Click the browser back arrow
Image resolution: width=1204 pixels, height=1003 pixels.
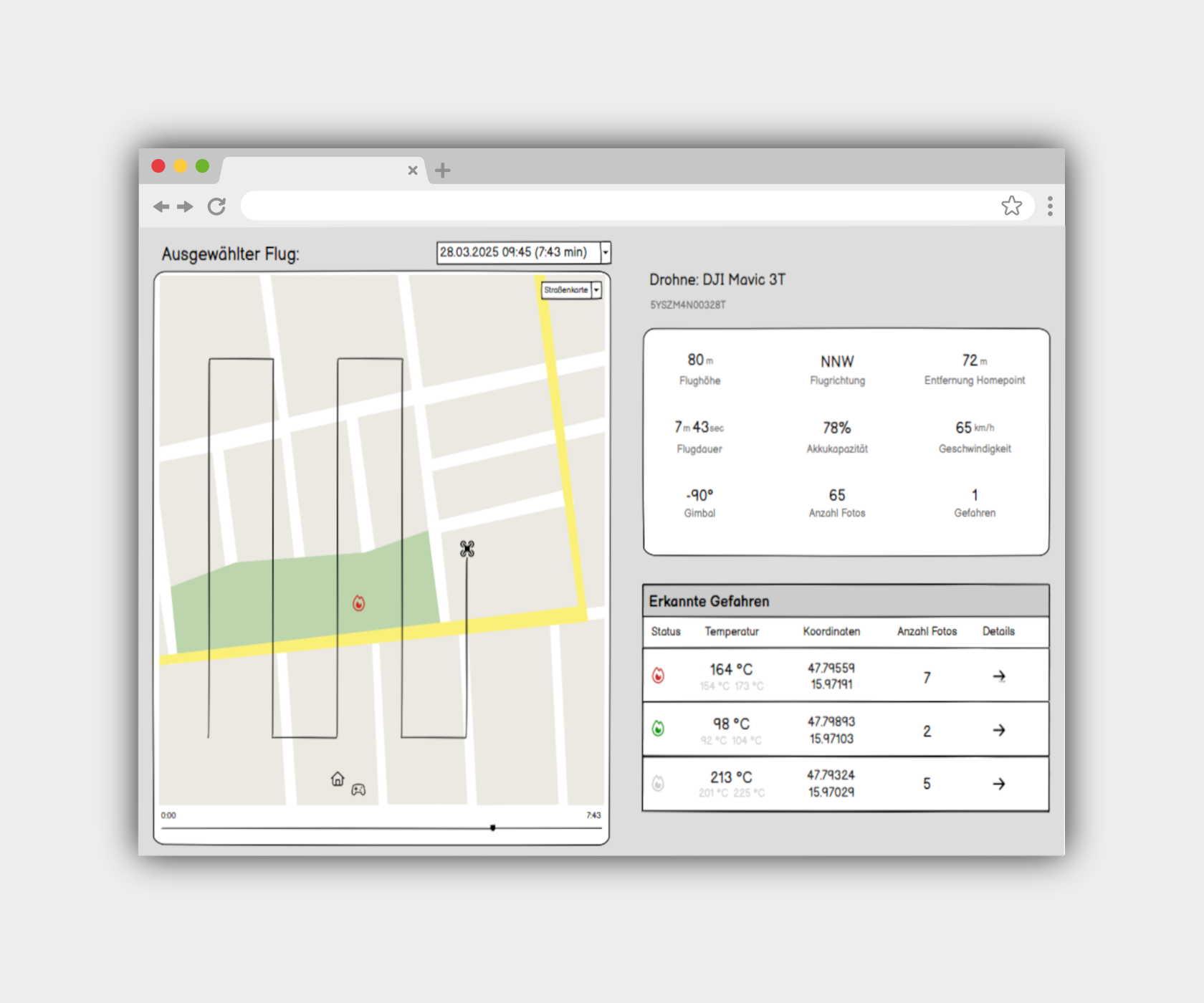(x=161, y=206)
